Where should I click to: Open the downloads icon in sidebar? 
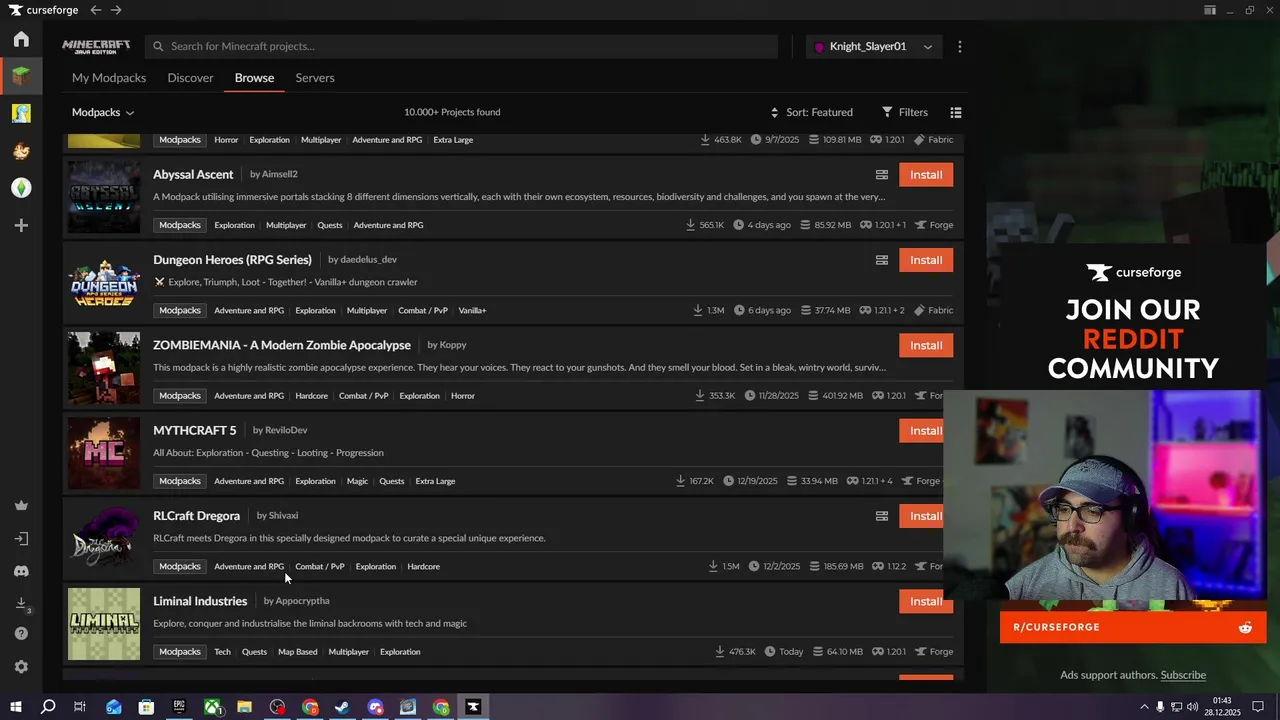[21, 603]
